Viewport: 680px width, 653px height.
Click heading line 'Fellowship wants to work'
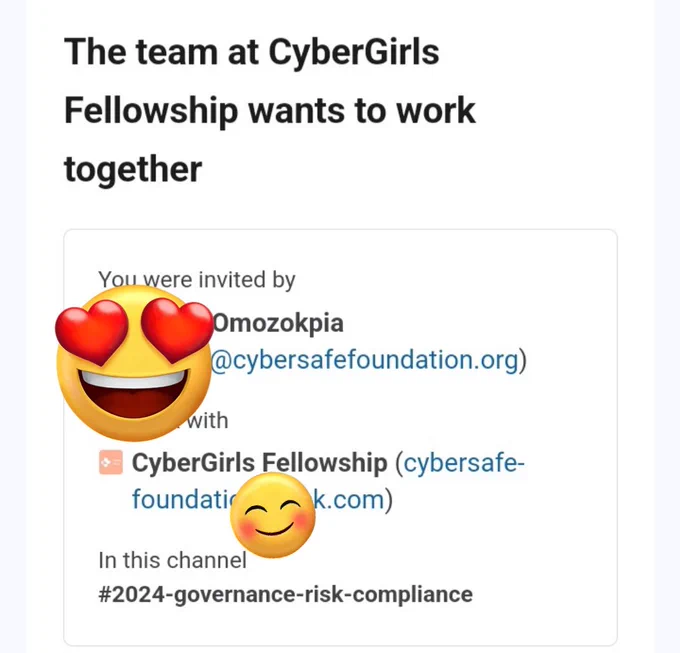270,111
